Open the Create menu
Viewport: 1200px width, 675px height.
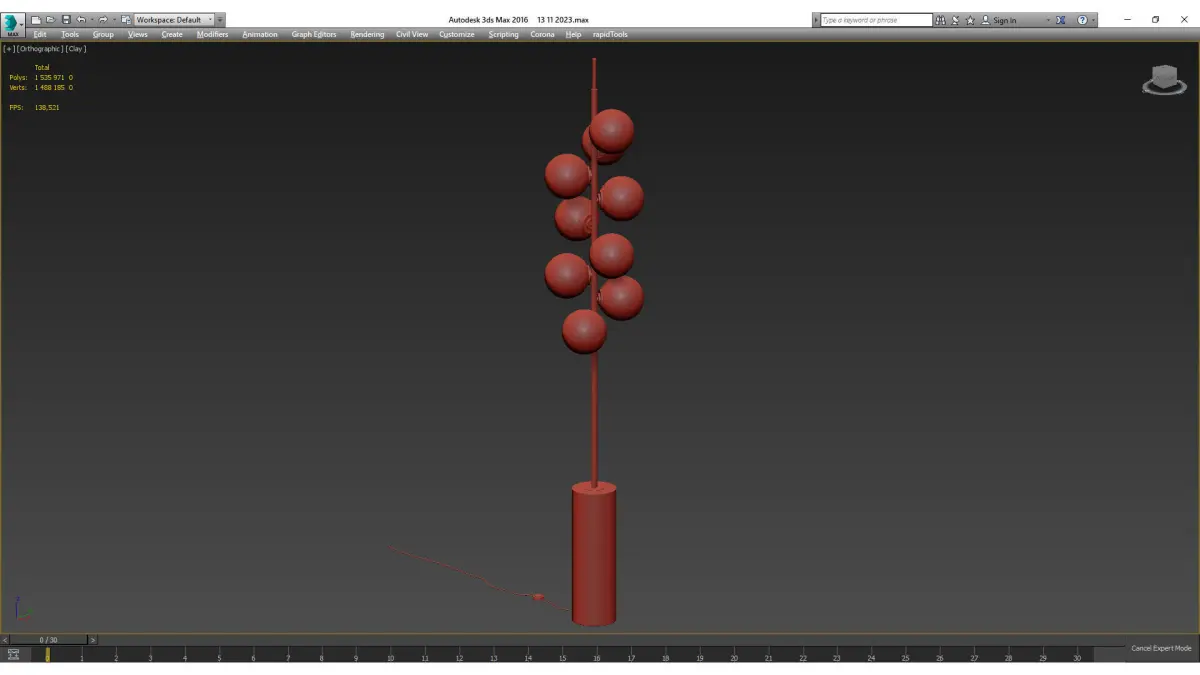172,34
